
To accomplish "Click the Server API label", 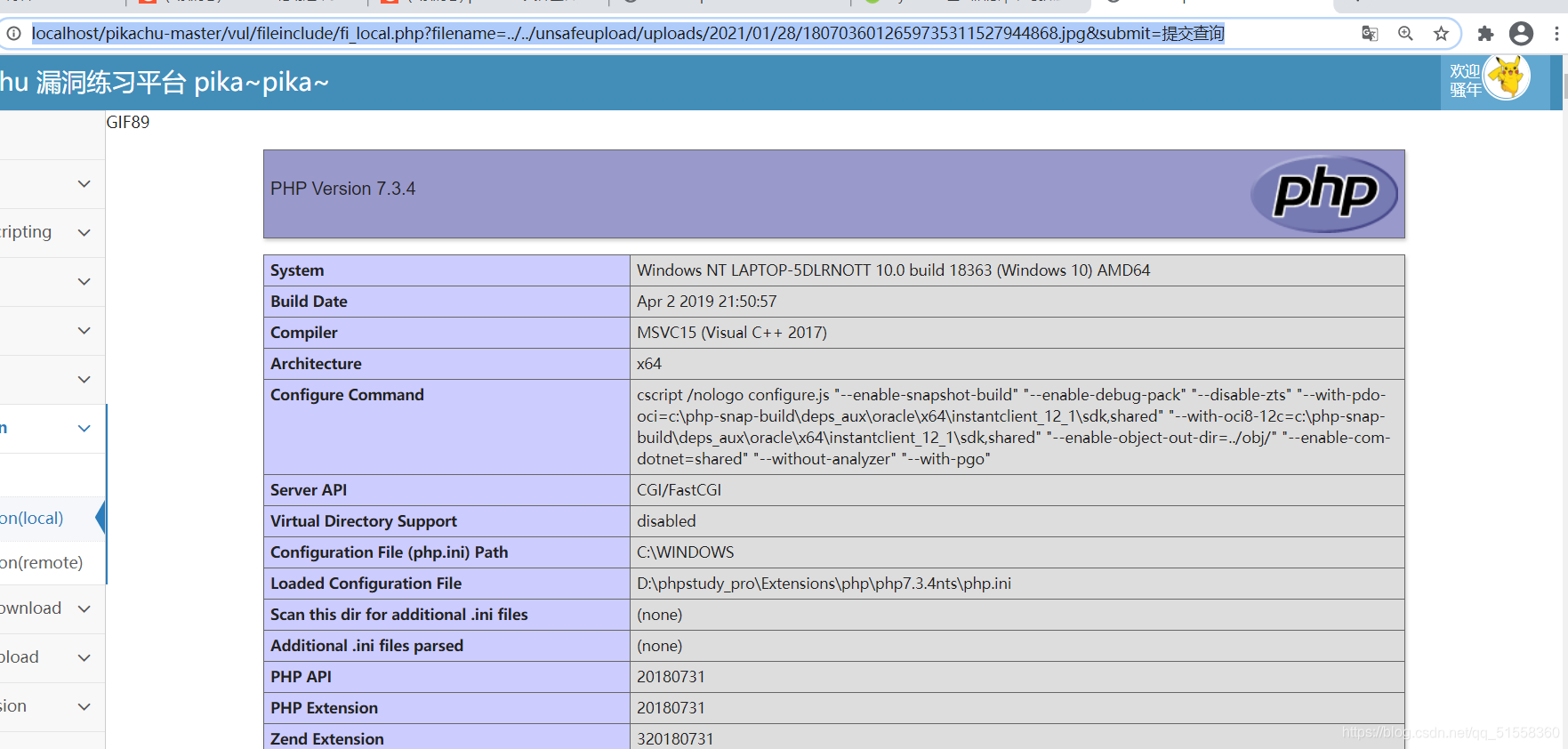I will 309,490.
